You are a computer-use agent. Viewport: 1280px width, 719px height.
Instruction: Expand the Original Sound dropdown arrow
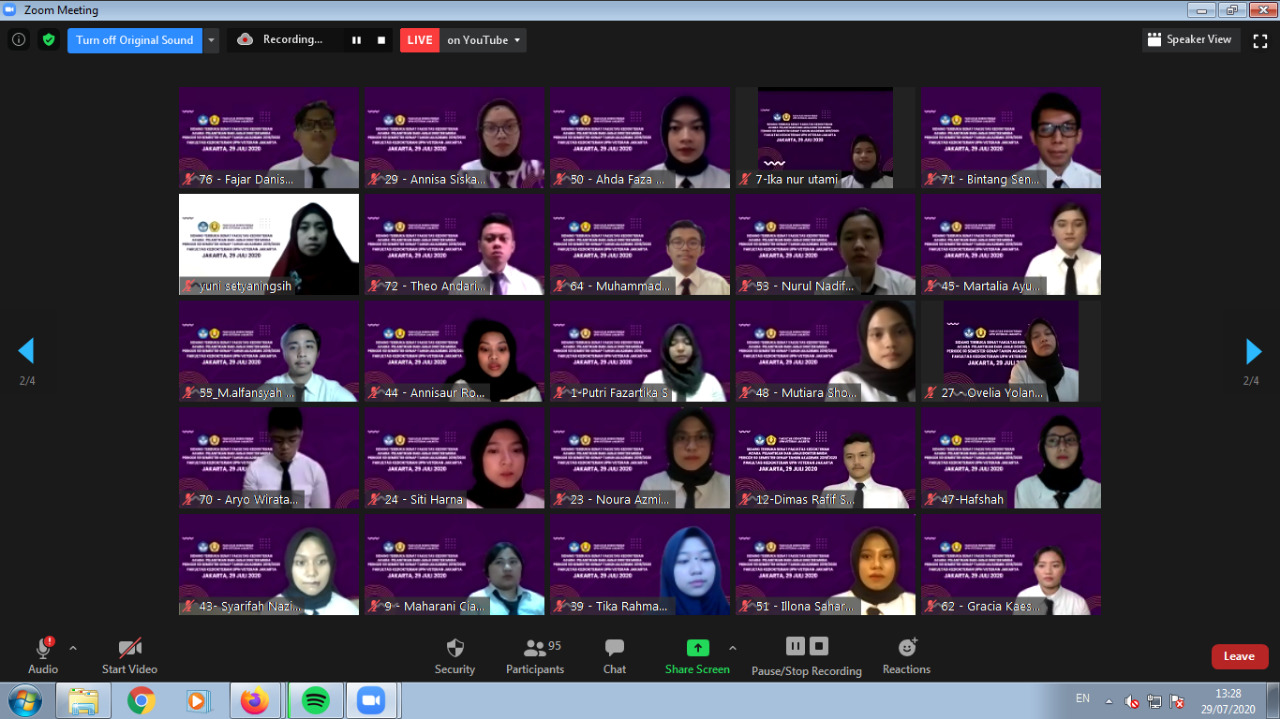tap(211, 40)
